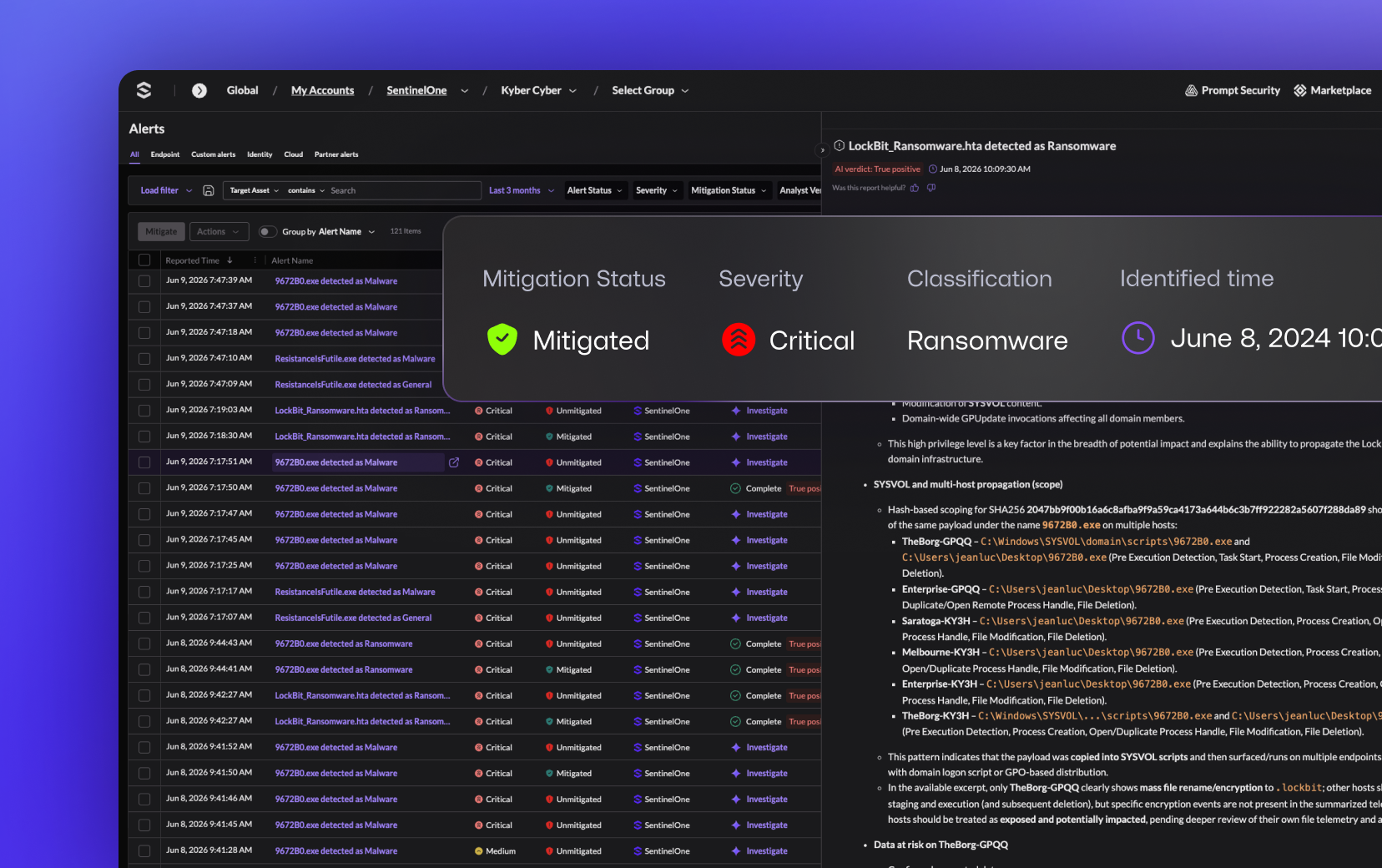The image size is (1382, 868).
Task: Expand the Mitigation Status filter dropdown
Action: [x=729, y=190]
